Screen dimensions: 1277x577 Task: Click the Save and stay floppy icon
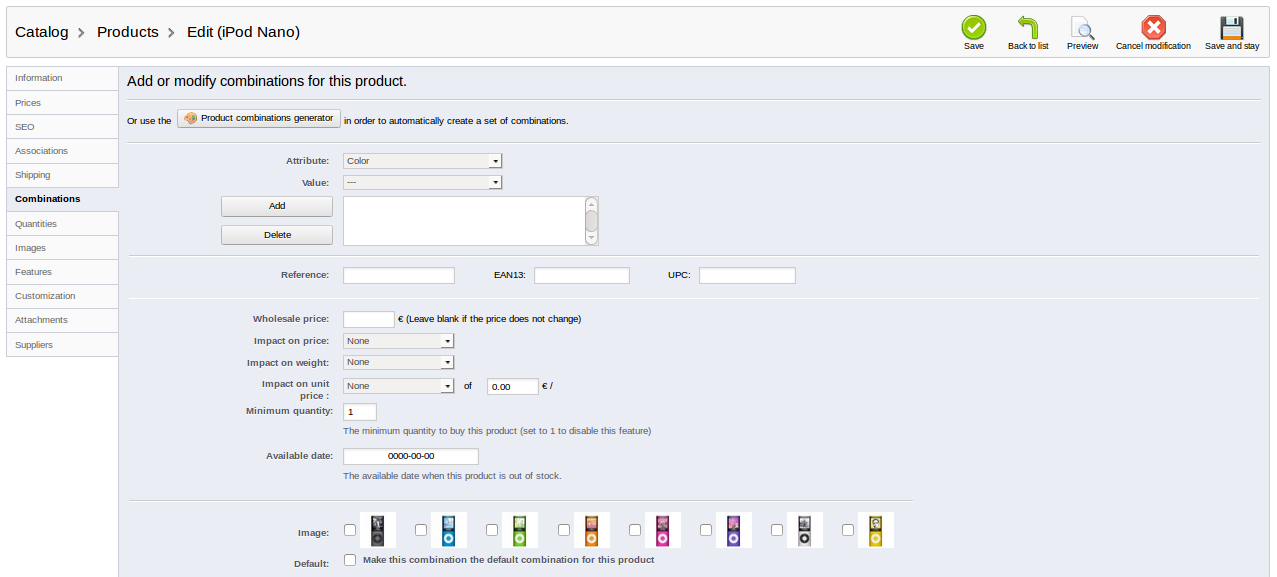click(1231, 27)
